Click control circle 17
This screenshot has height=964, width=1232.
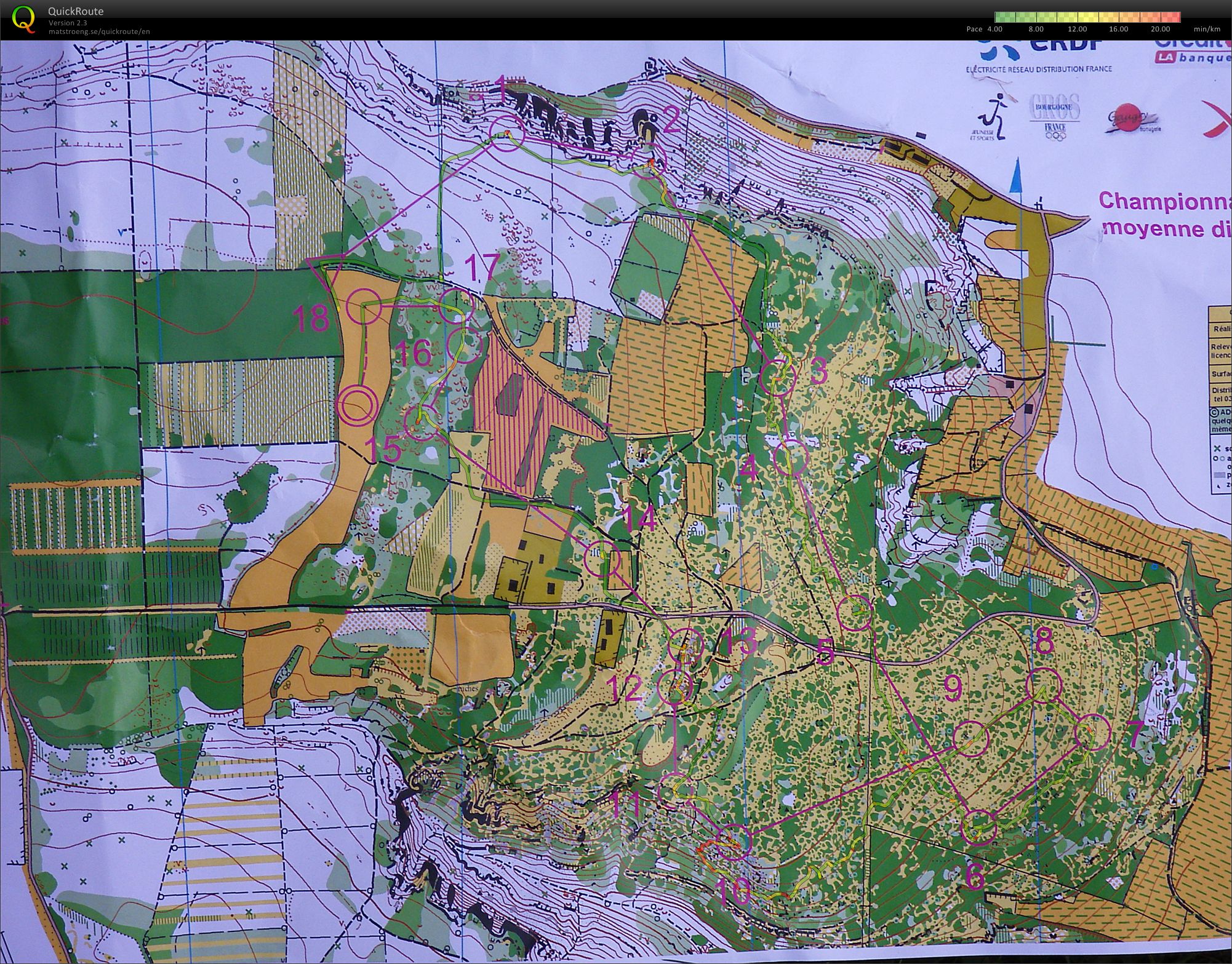(456, 306)
